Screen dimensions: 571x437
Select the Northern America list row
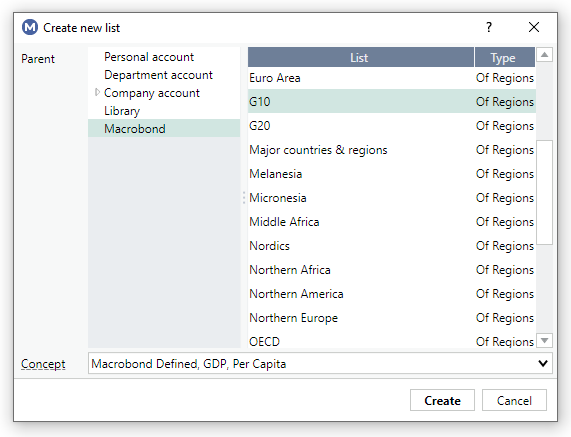391,294
